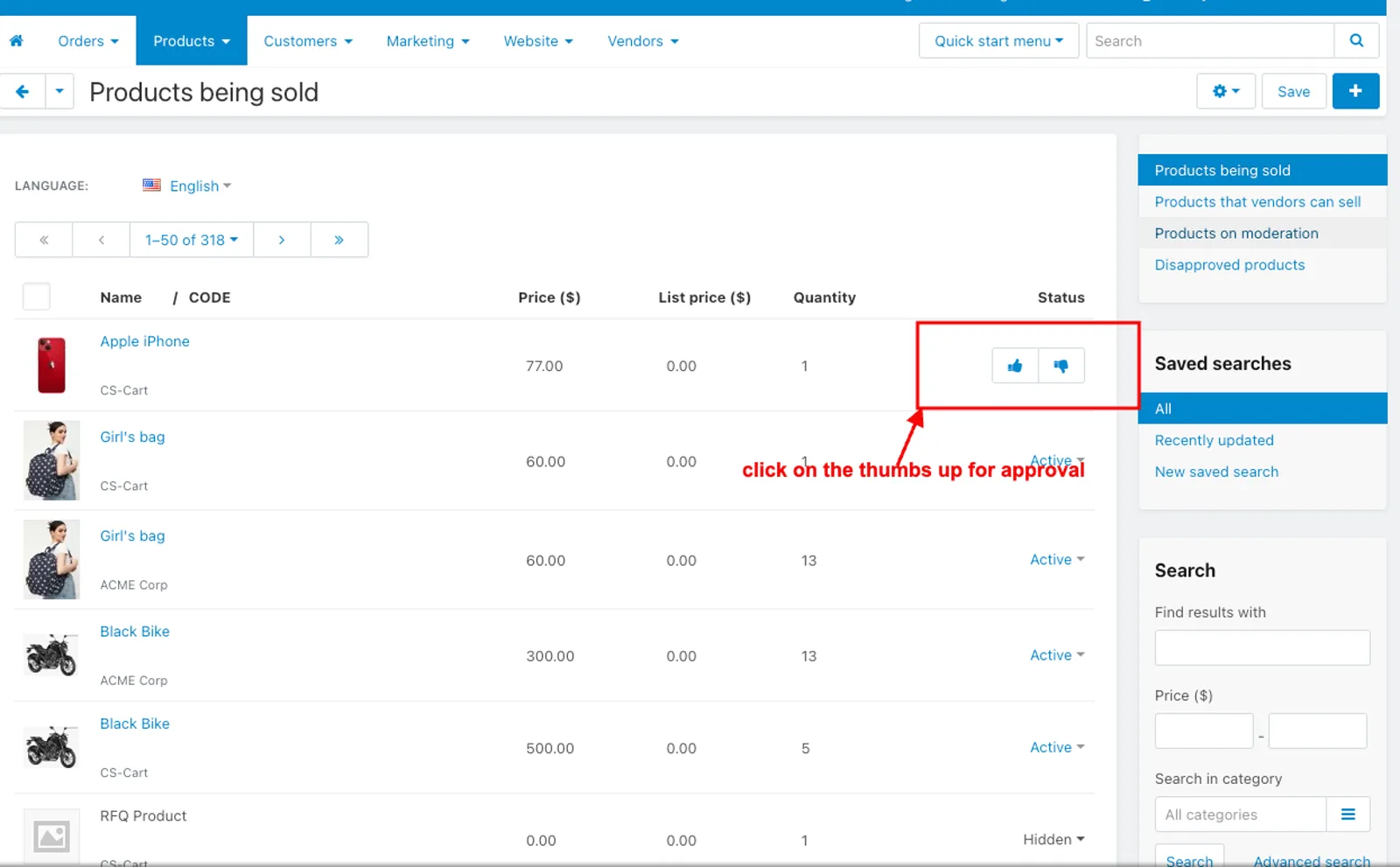Screen dimensions: 1400x867
Task: Go to previous page of products
Action: (101, 240)
